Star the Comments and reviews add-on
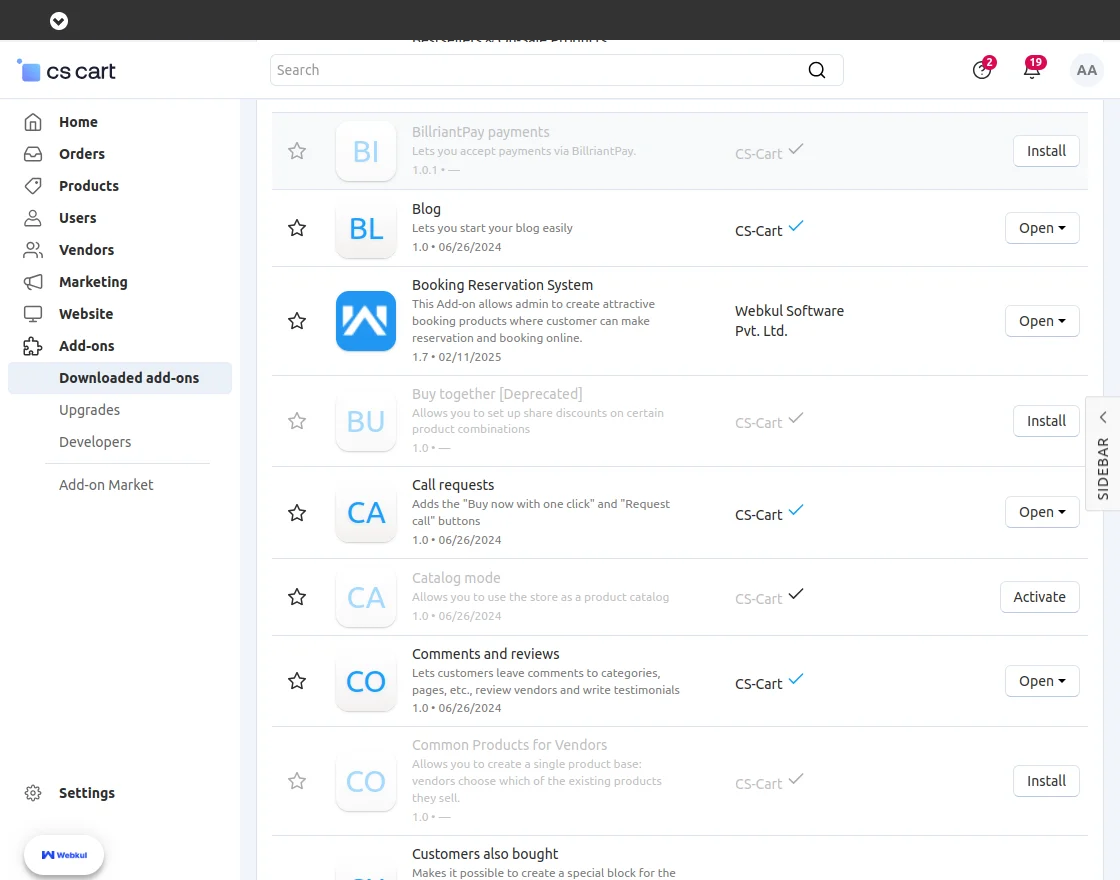This screenshot has height=880, width=1120. 297,681
